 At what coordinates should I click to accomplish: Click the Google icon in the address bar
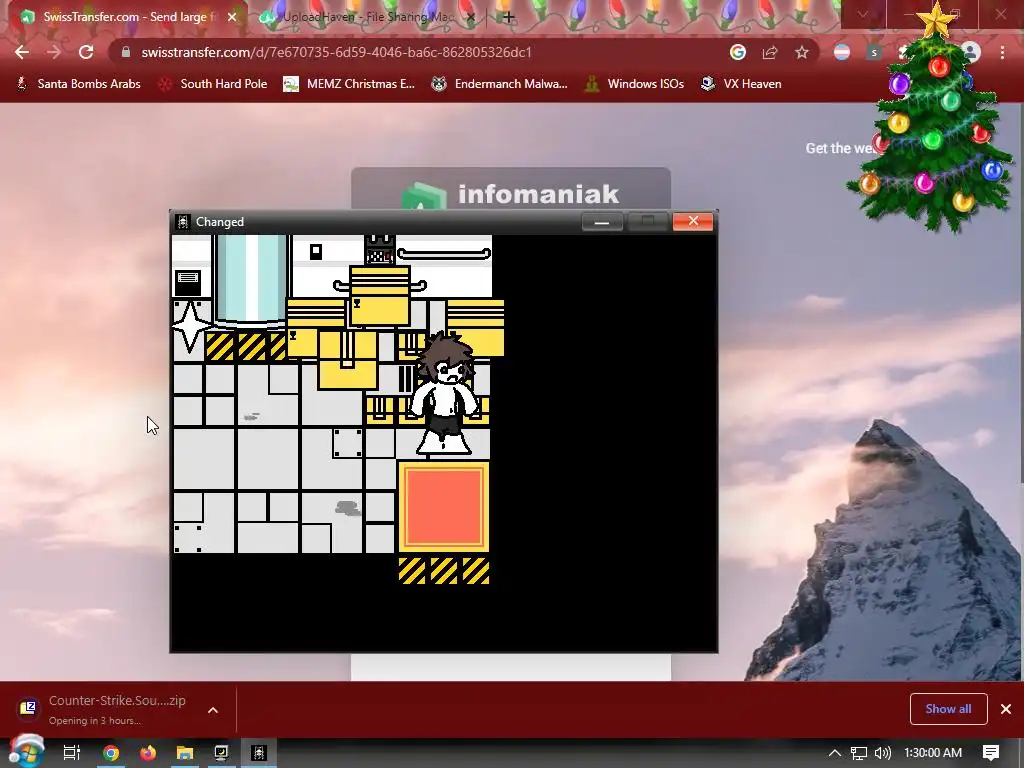click(738, 52)
